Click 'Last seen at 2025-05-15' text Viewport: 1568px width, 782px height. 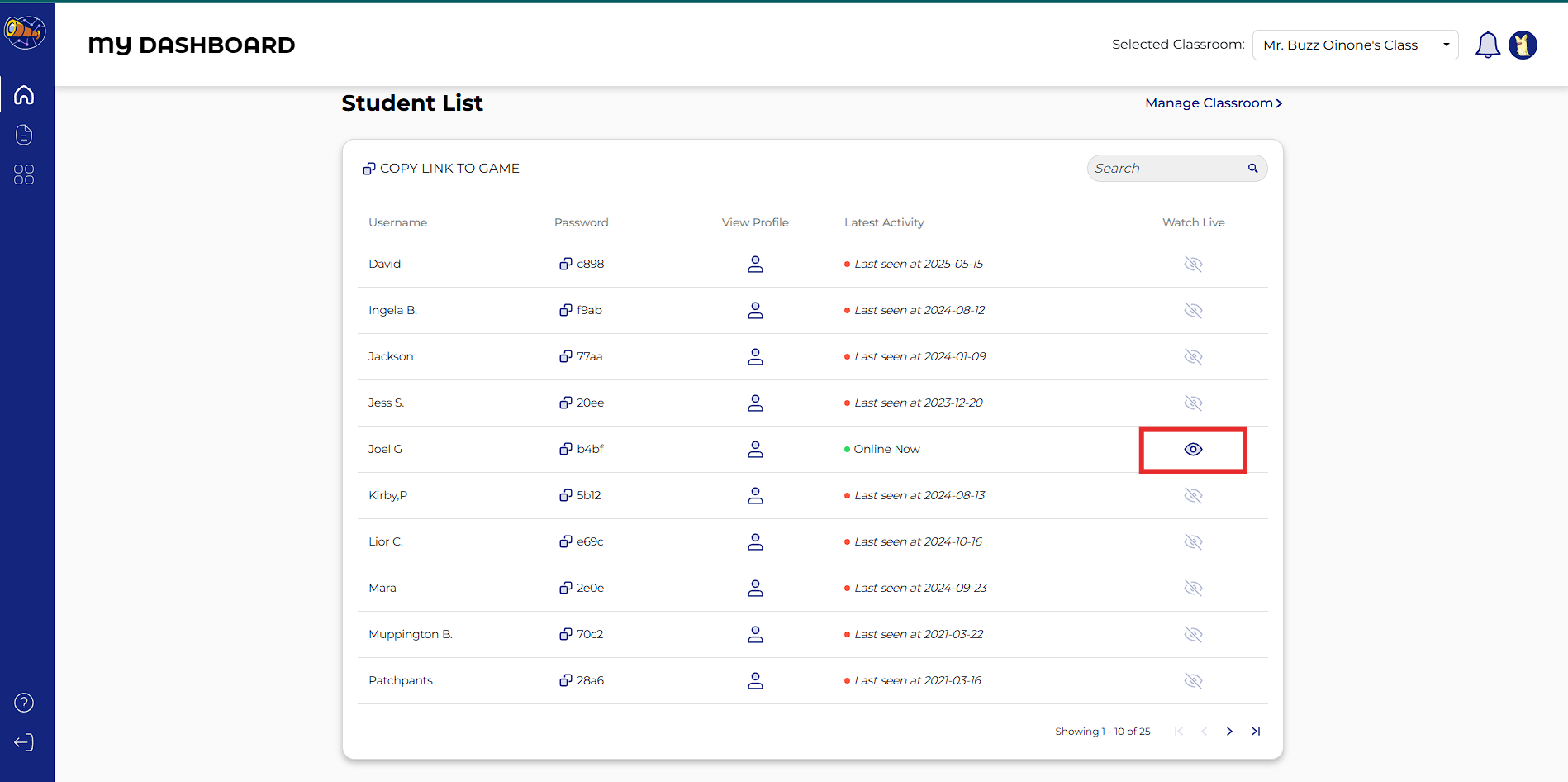tap(919, 264)
